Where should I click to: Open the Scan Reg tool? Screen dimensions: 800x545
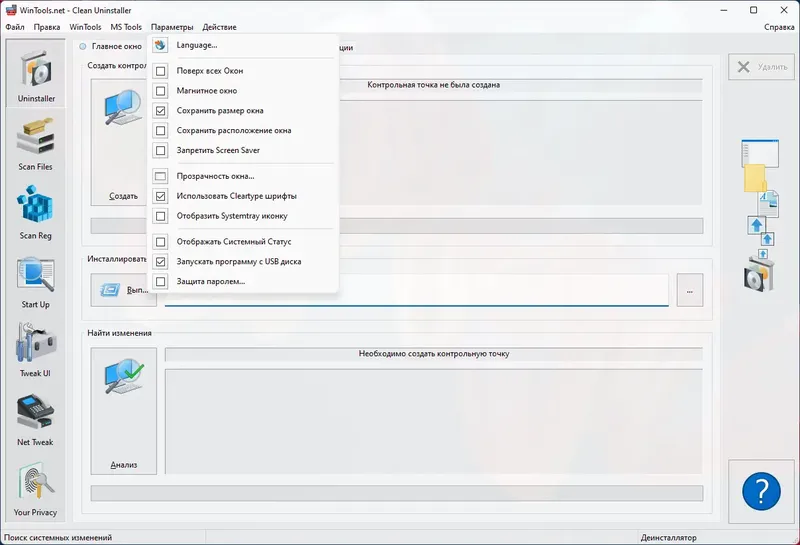click(36, 213)
